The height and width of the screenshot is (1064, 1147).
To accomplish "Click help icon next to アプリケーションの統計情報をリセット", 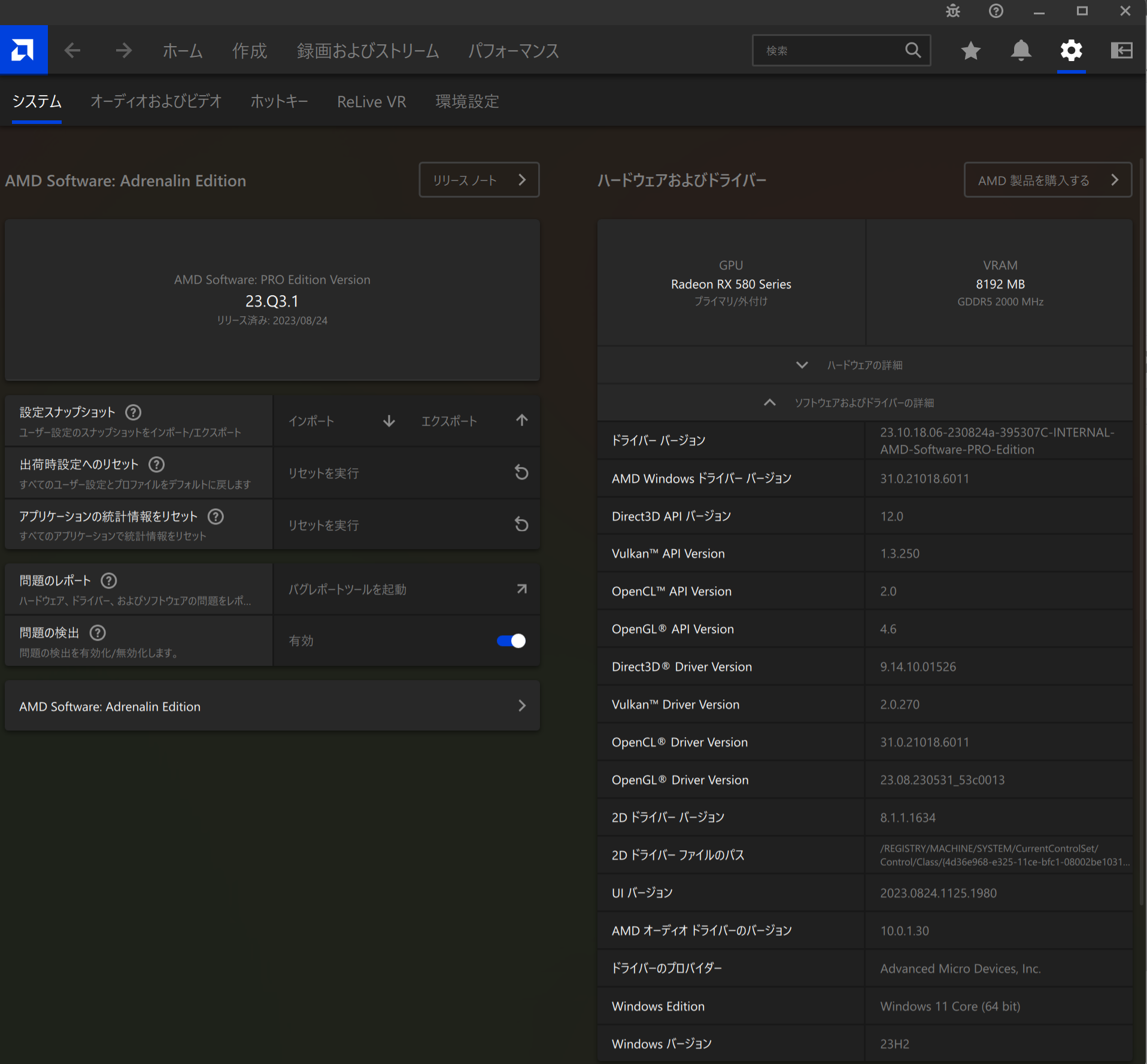I will 216,516.
